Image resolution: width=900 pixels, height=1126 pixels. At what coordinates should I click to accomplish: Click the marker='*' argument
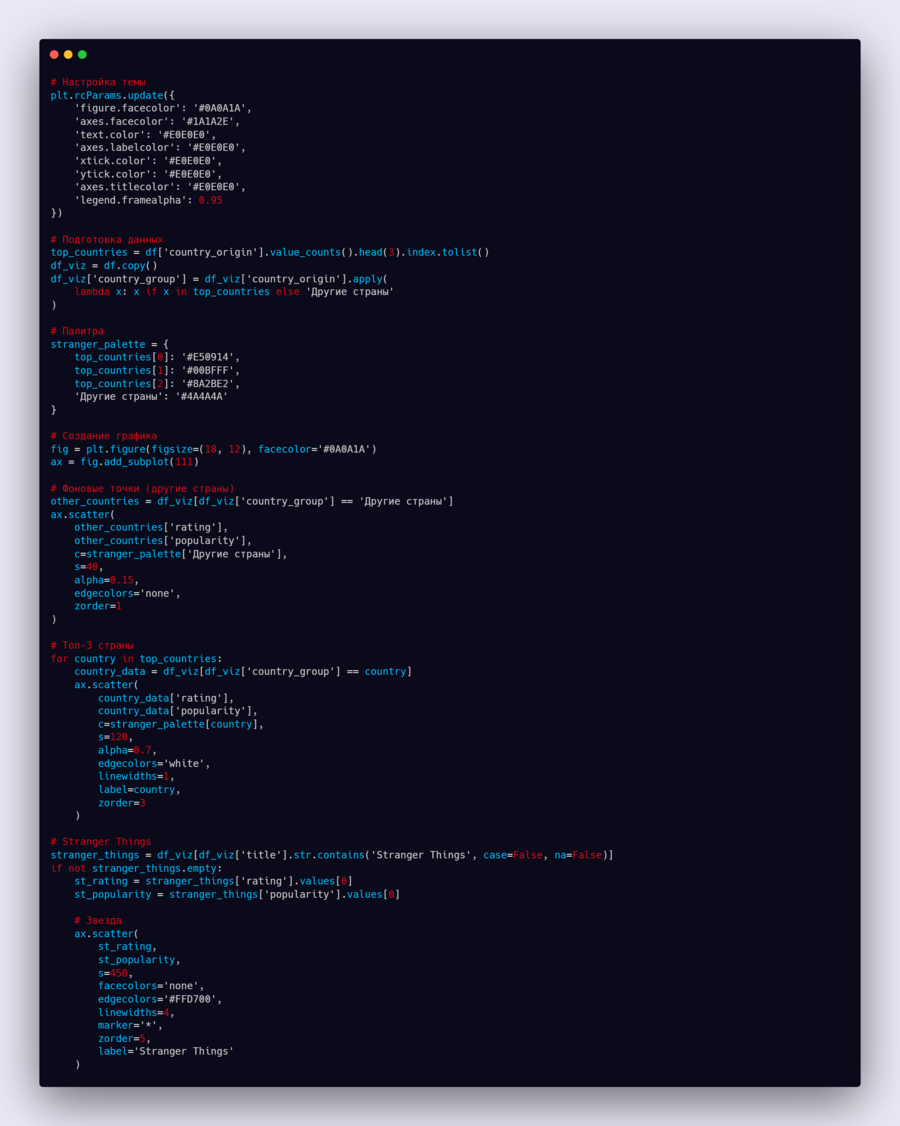130,1025
